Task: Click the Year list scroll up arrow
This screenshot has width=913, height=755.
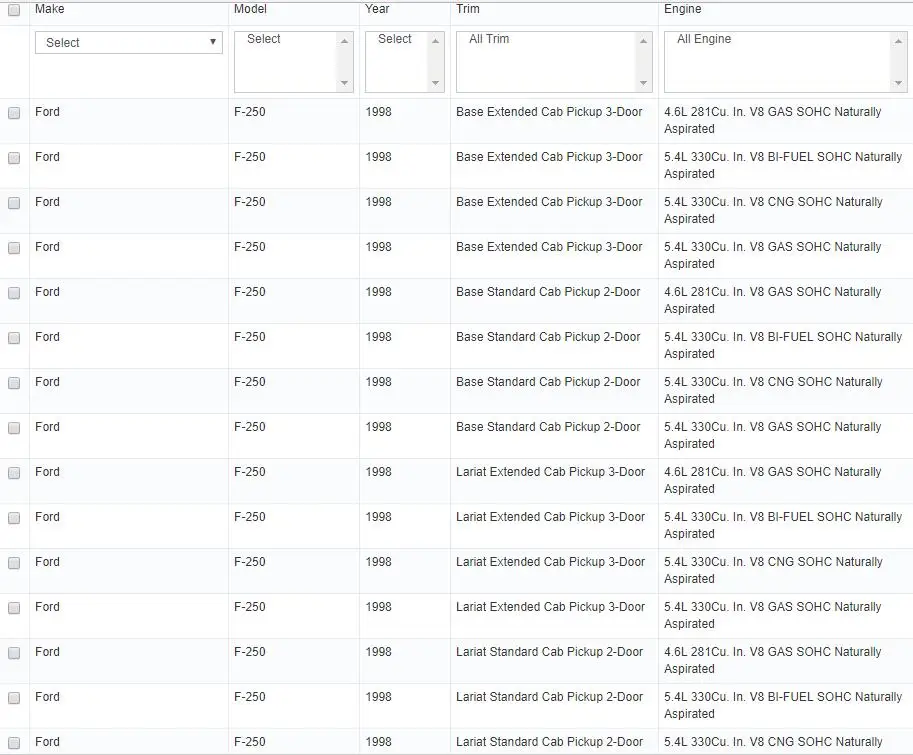Action: coord(435,41)
